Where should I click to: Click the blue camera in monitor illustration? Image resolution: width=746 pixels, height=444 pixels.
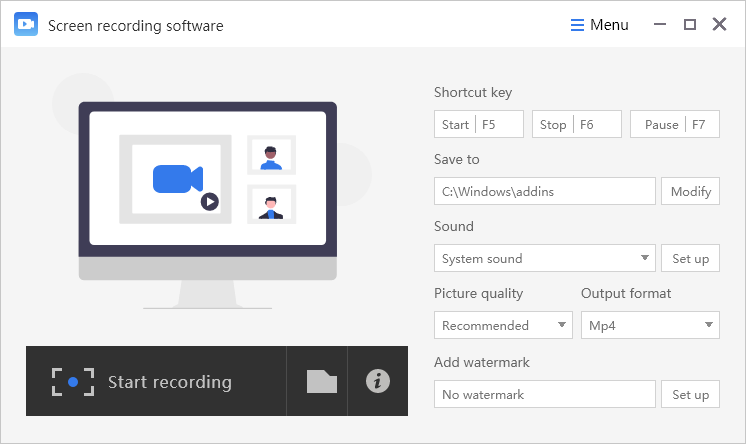click(178, 179)
